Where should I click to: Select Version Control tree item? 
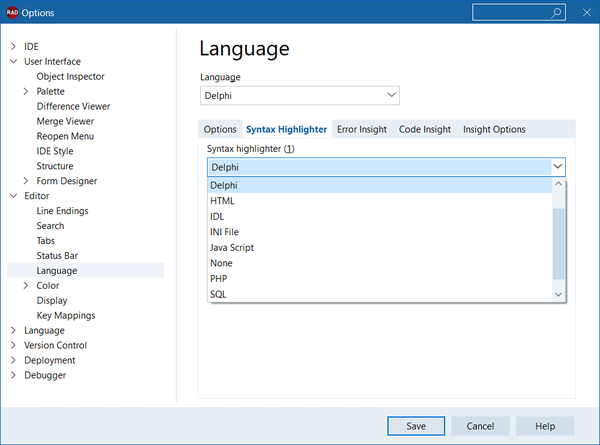coord(55,345)
